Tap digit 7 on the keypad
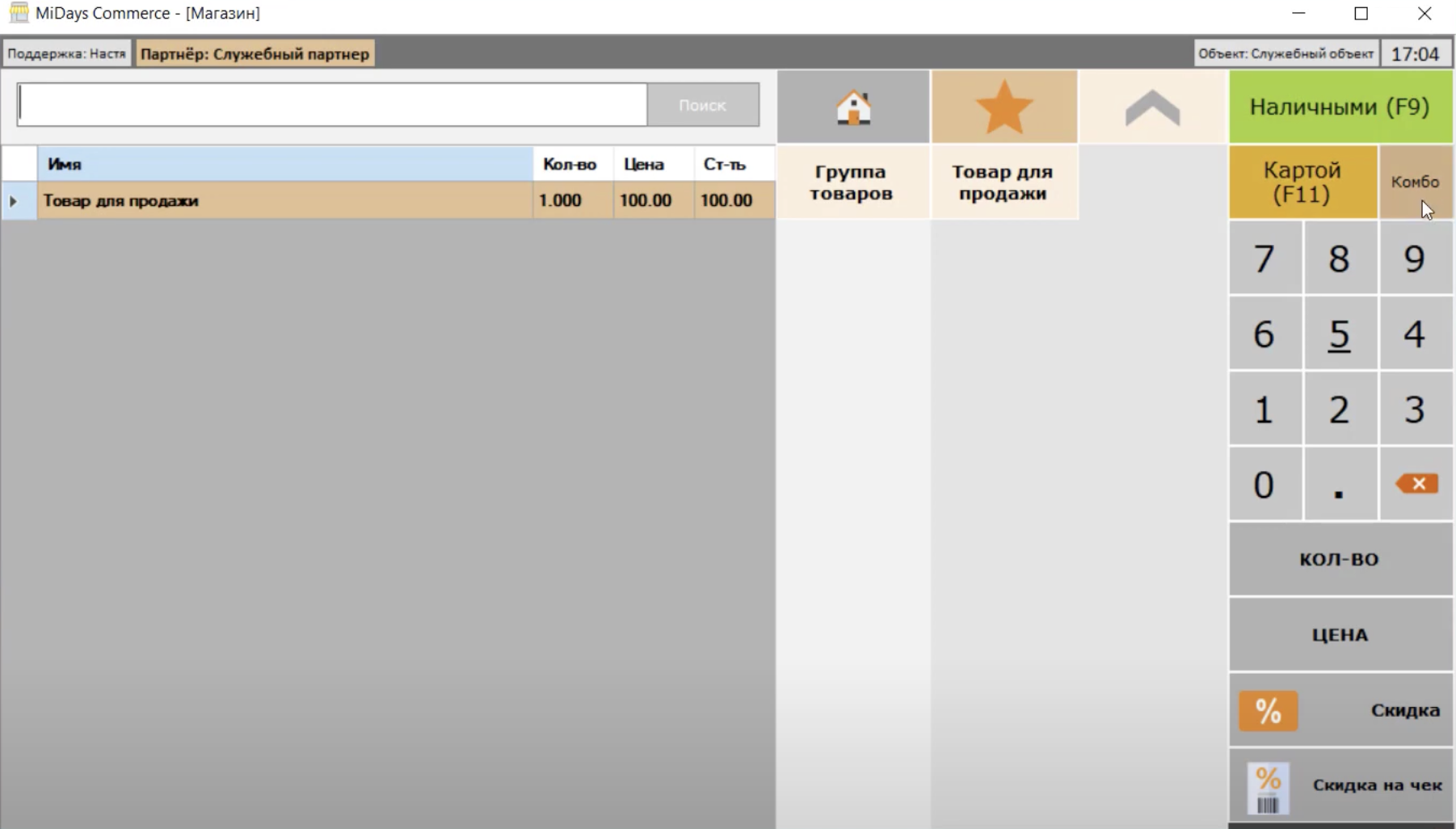1456x829 pixels. click(x=1265, y=259)
